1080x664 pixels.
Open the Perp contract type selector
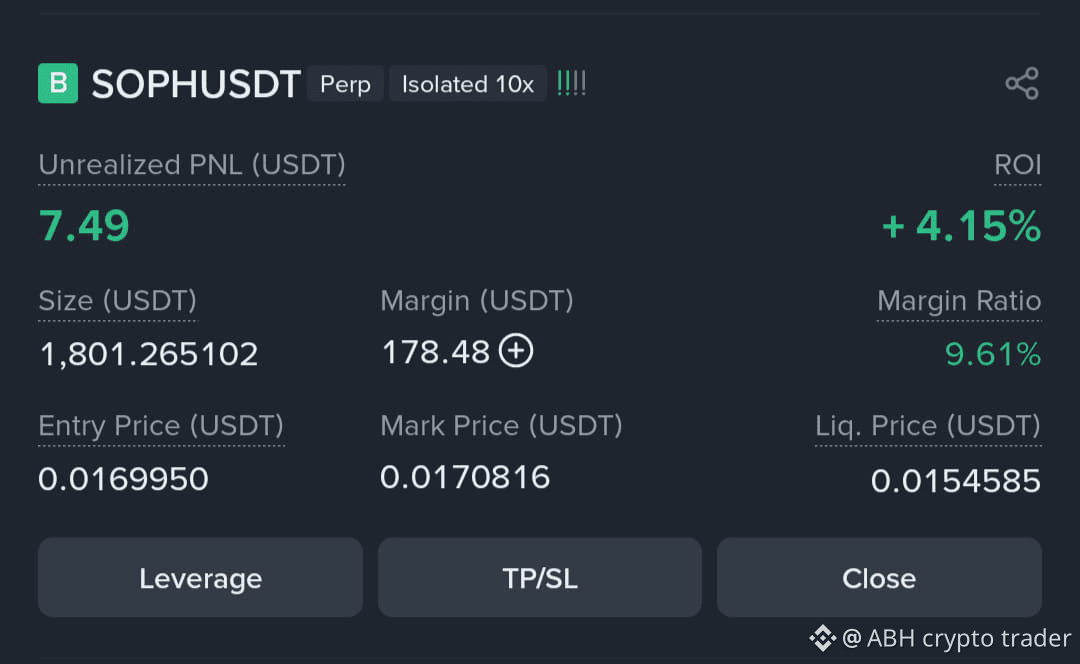tap(345, 84)
